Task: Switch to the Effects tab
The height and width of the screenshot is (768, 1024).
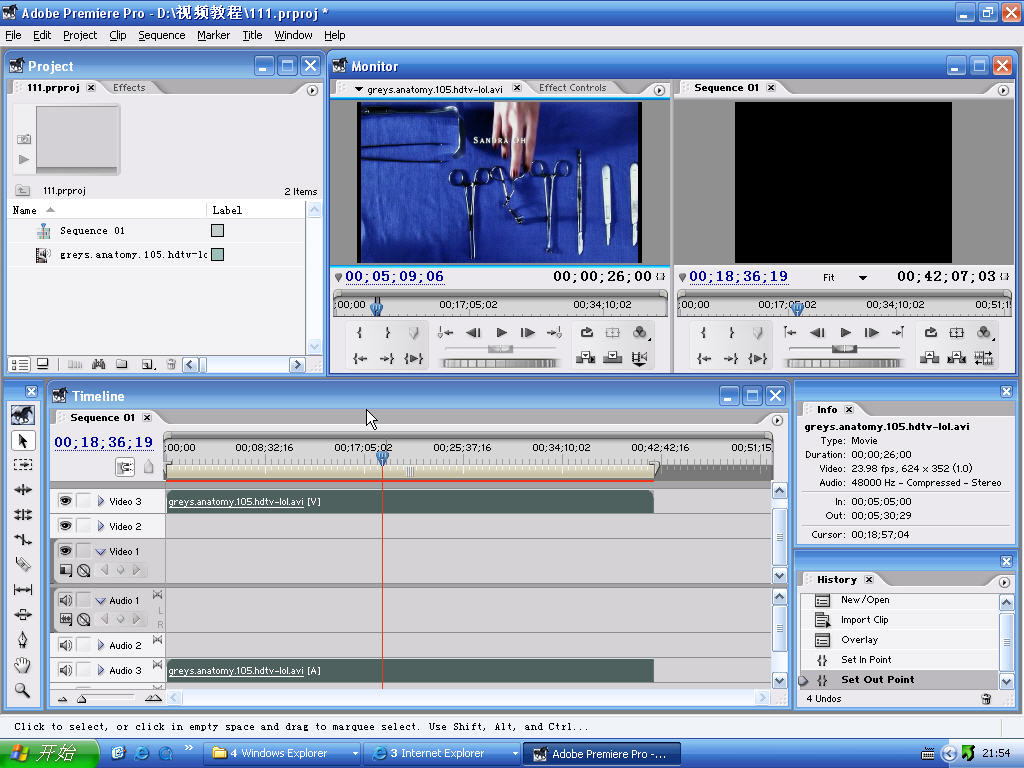Action: (129, 88)
